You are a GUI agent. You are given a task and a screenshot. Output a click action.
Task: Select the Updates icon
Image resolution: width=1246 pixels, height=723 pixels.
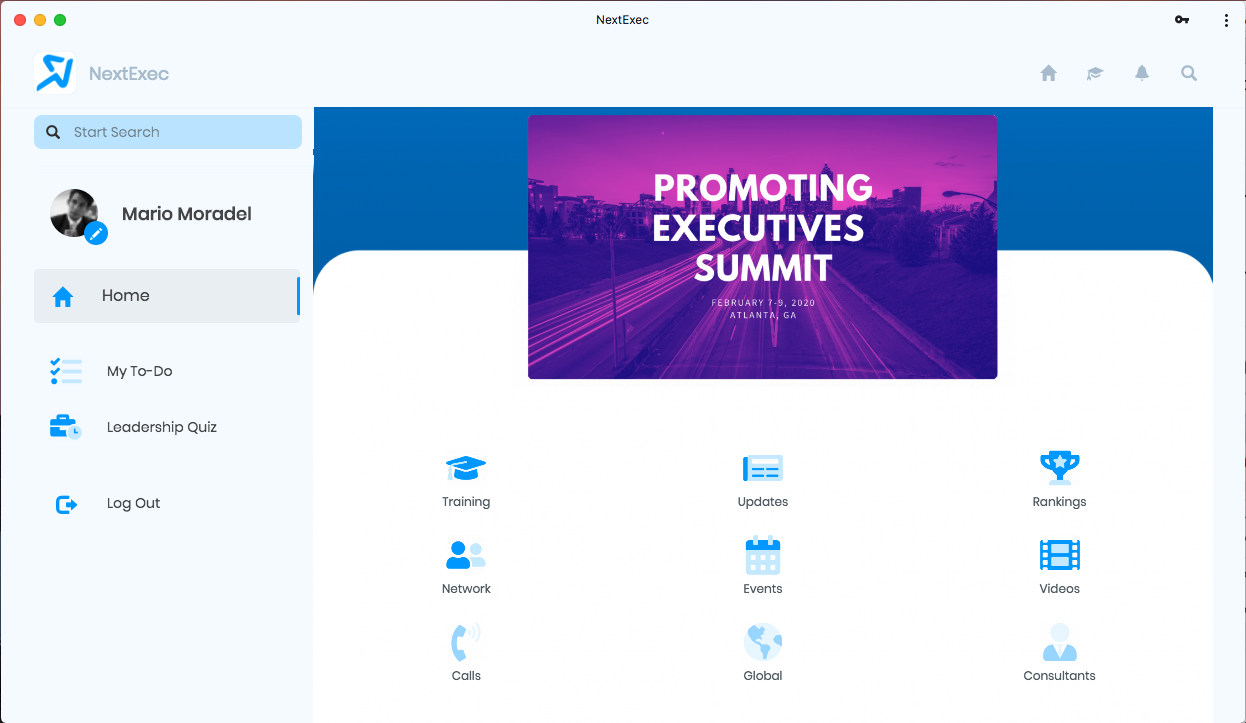tap(762, 478)
